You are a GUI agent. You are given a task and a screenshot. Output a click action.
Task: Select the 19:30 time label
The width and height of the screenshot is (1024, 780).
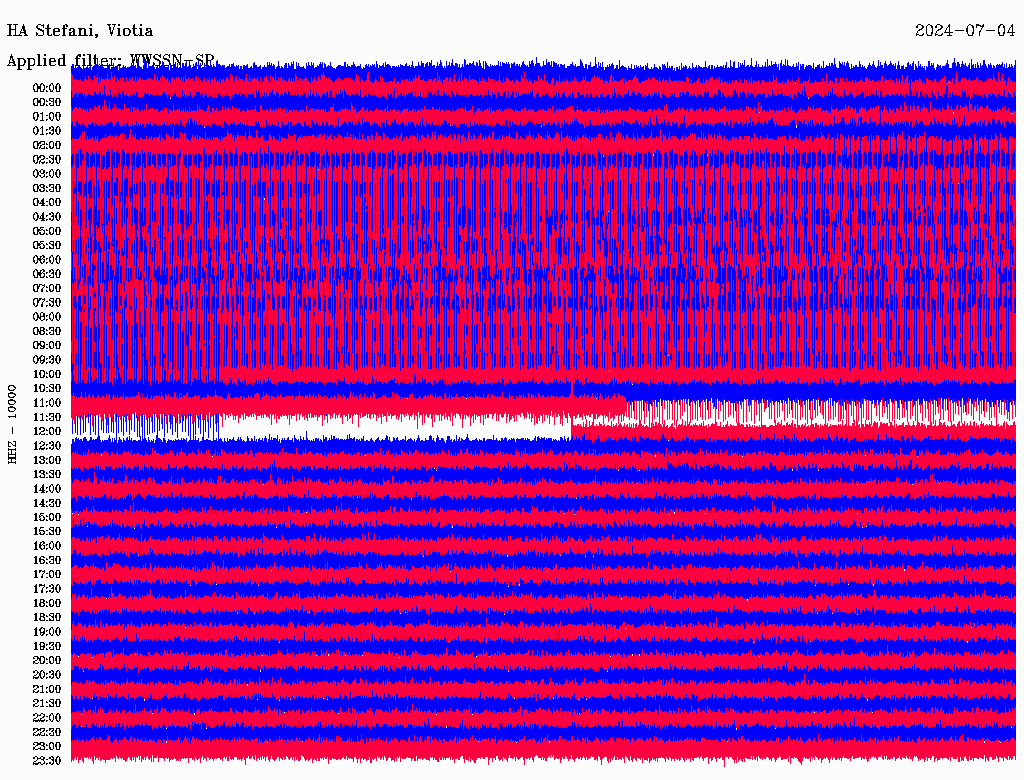pyautogui.click(x=47, y=646)
